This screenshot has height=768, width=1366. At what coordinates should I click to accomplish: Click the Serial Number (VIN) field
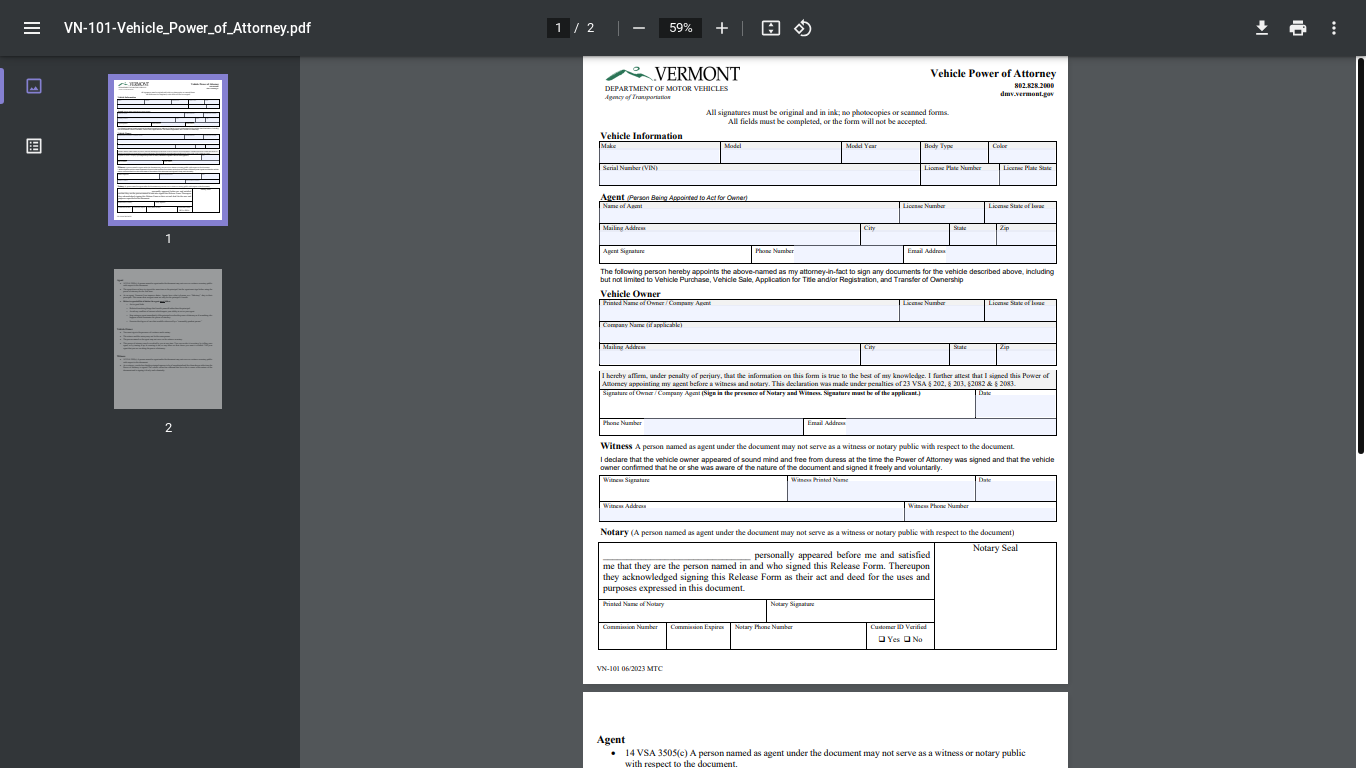[x=760, y=175]
